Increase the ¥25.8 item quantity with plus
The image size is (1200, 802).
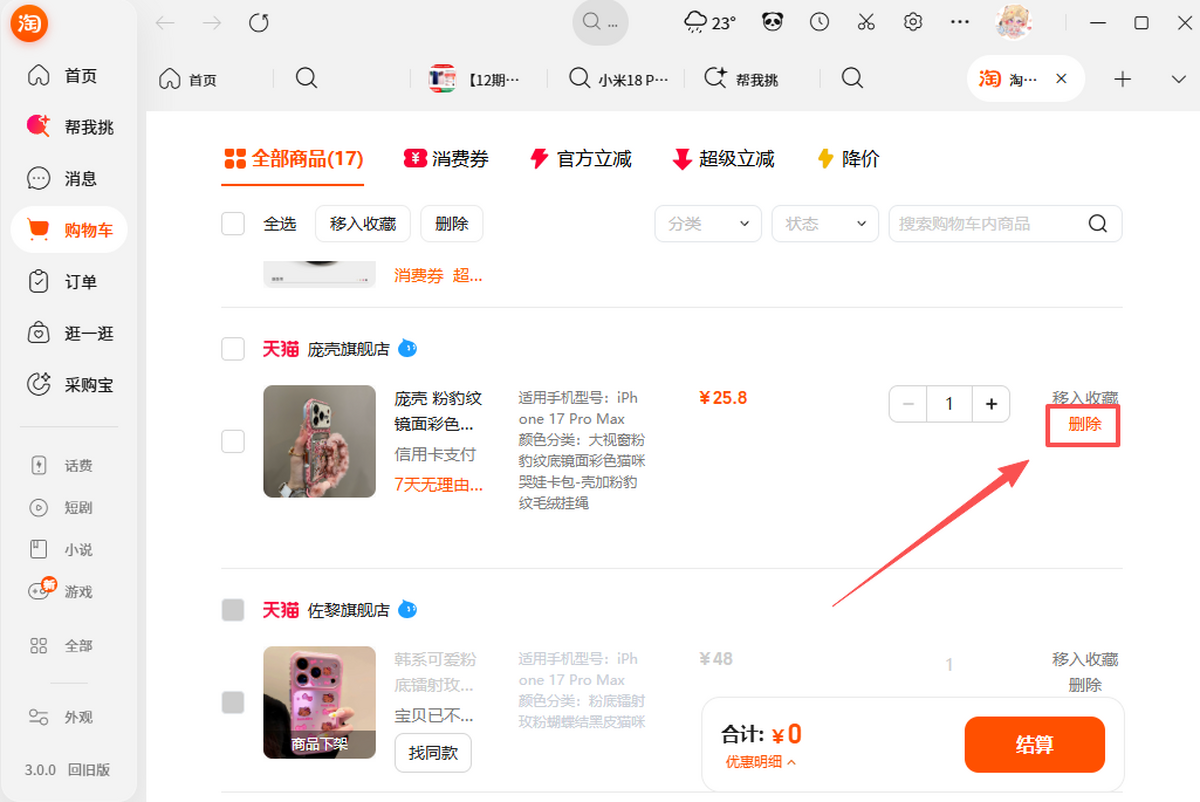[991, 404]
